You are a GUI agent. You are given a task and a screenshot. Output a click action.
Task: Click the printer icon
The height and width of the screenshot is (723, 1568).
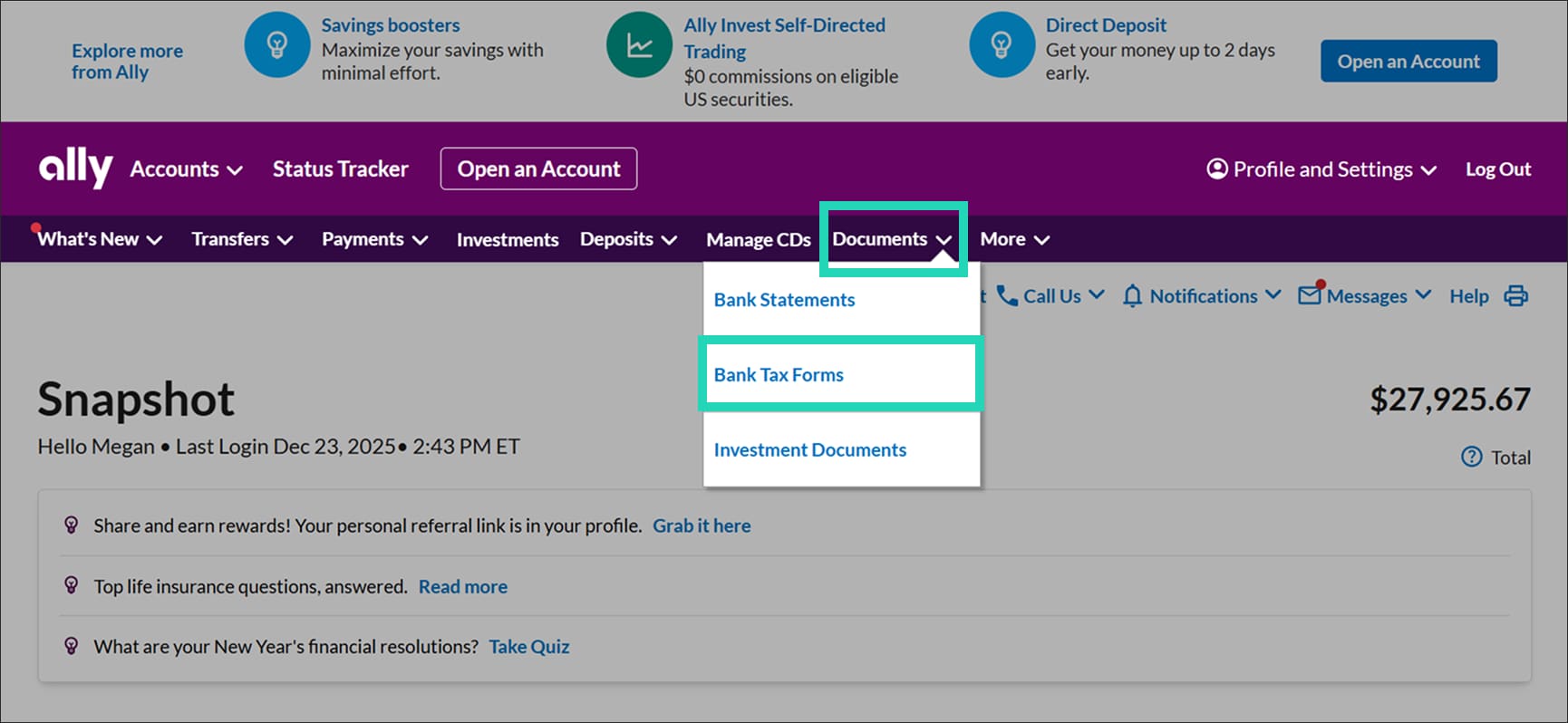(x=1515, y=296)
